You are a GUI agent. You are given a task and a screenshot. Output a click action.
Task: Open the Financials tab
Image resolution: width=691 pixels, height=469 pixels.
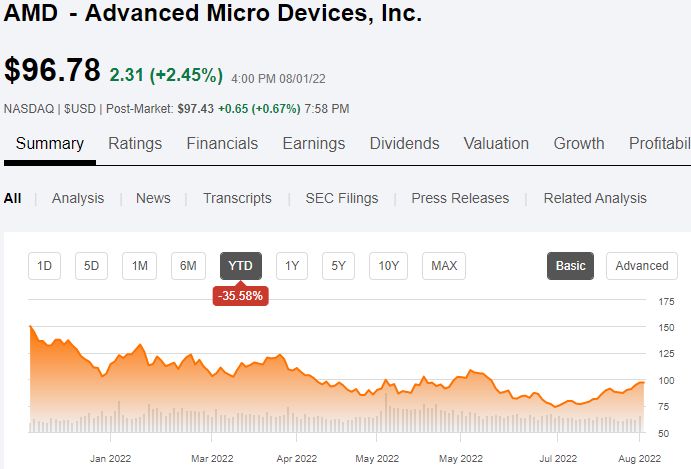[x=222, y=144]
